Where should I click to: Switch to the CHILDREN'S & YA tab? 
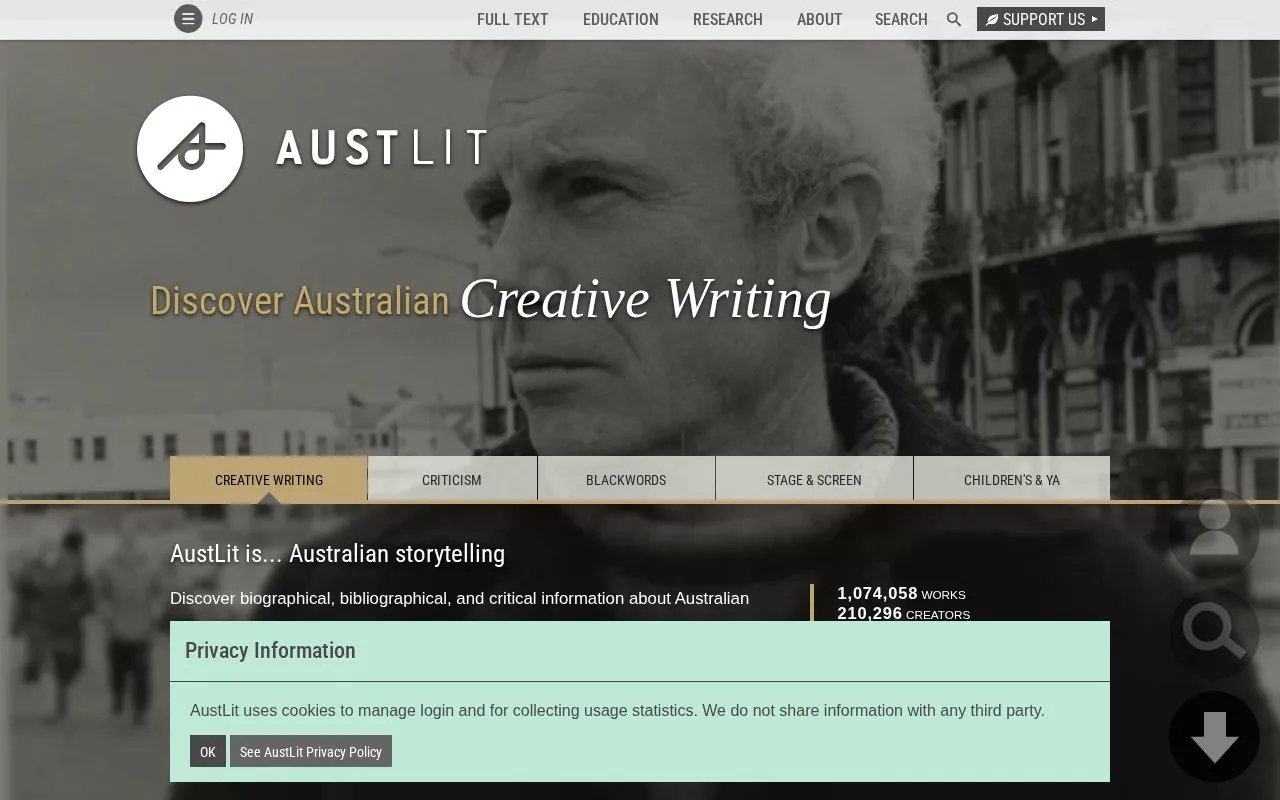[1012, 479]
